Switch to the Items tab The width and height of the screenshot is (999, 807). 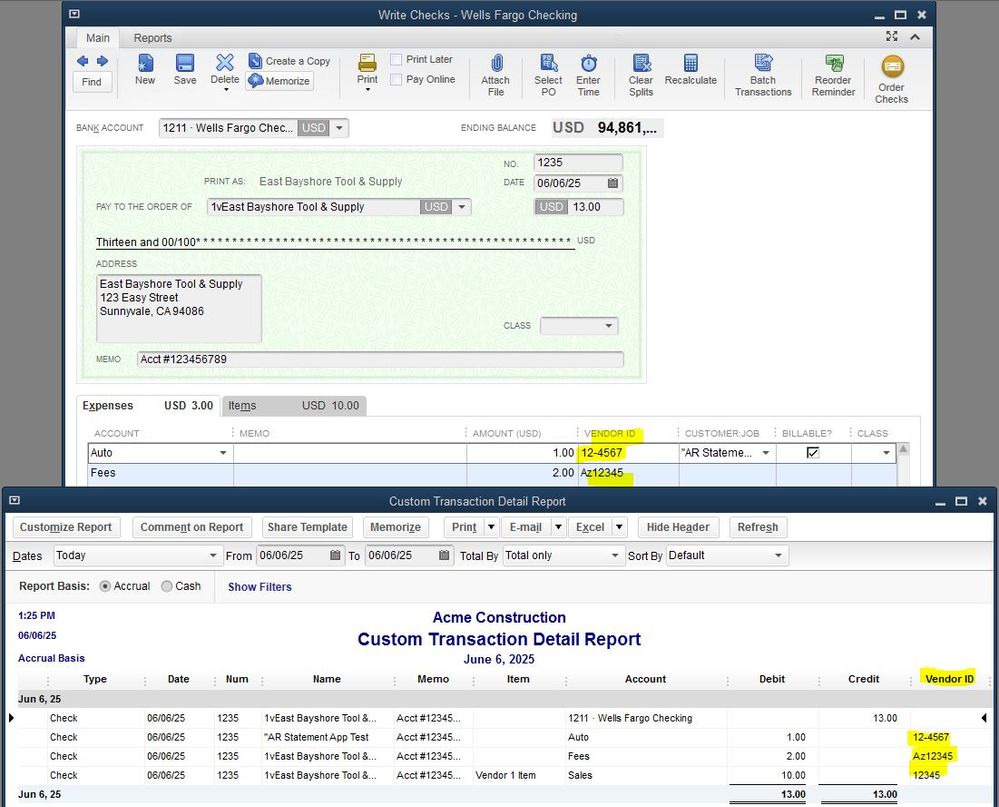pyautogui.click(x=242, y=405)
